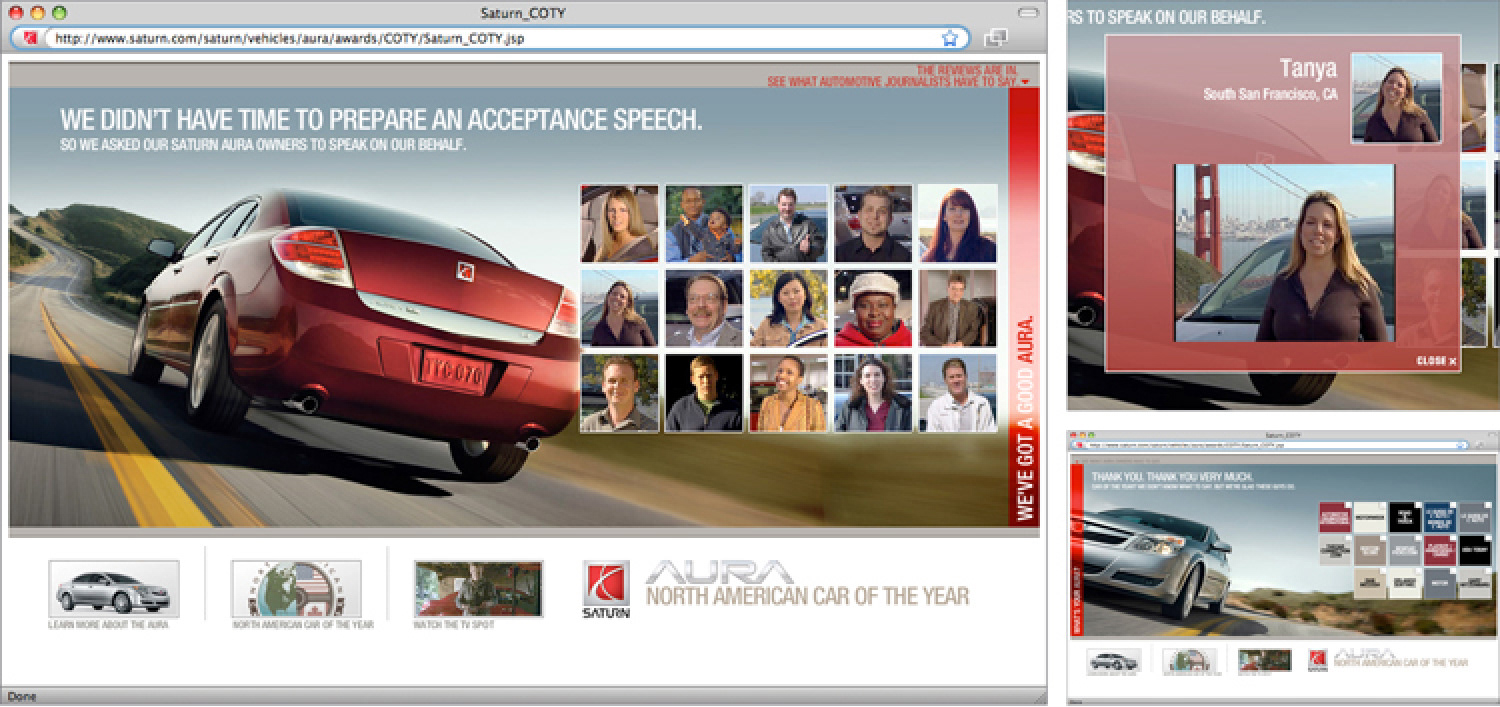Click Car of the Year badge, lower-right window
1500x707 pixels.
1189,660
